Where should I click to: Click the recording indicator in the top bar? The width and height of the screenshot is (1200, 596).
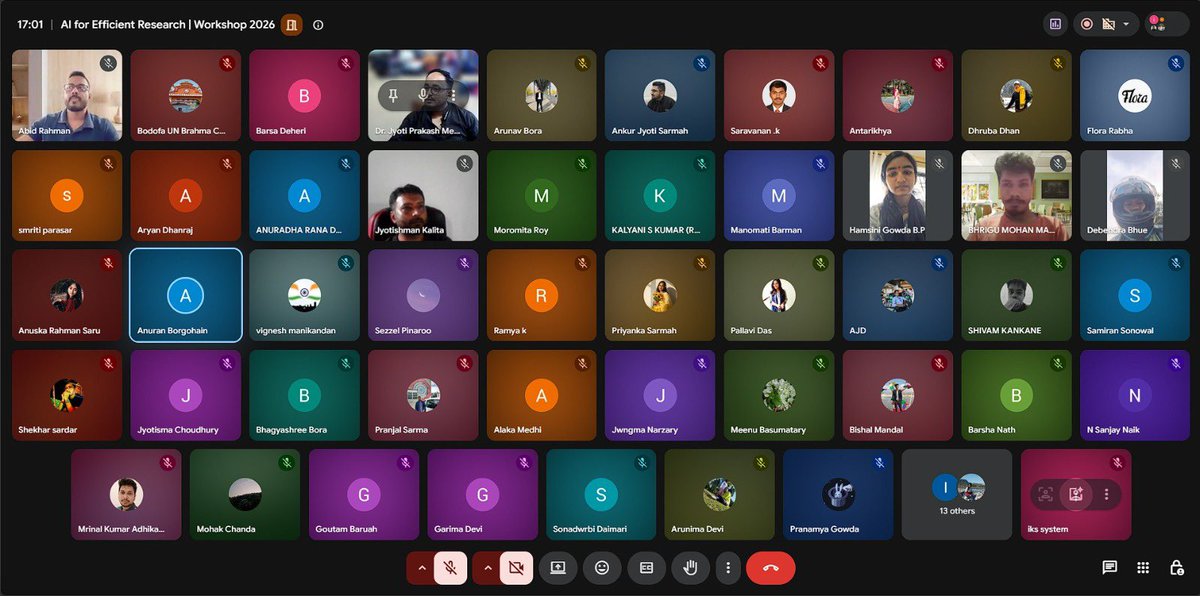point(1087,24)
